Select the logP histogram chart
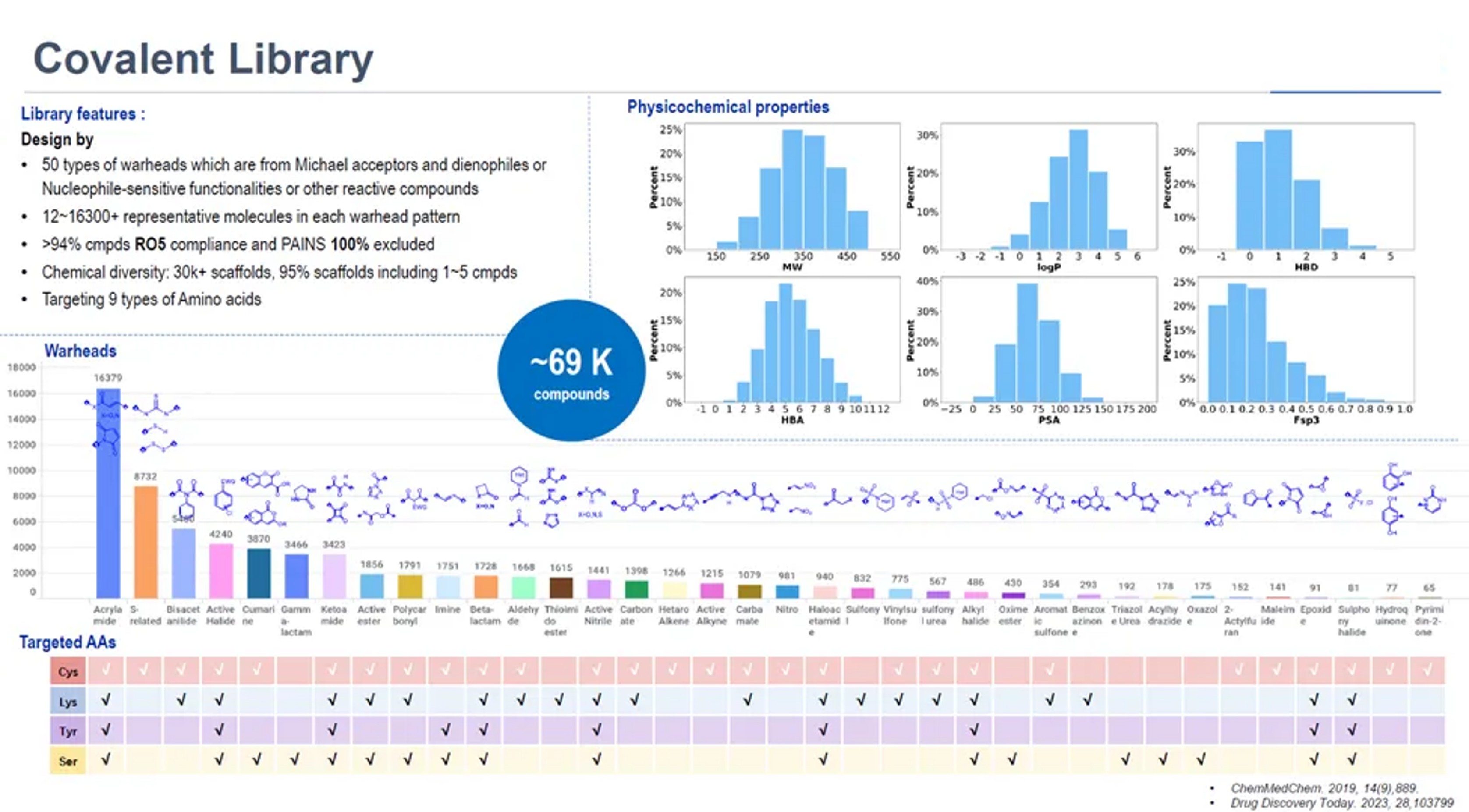 1049,187
